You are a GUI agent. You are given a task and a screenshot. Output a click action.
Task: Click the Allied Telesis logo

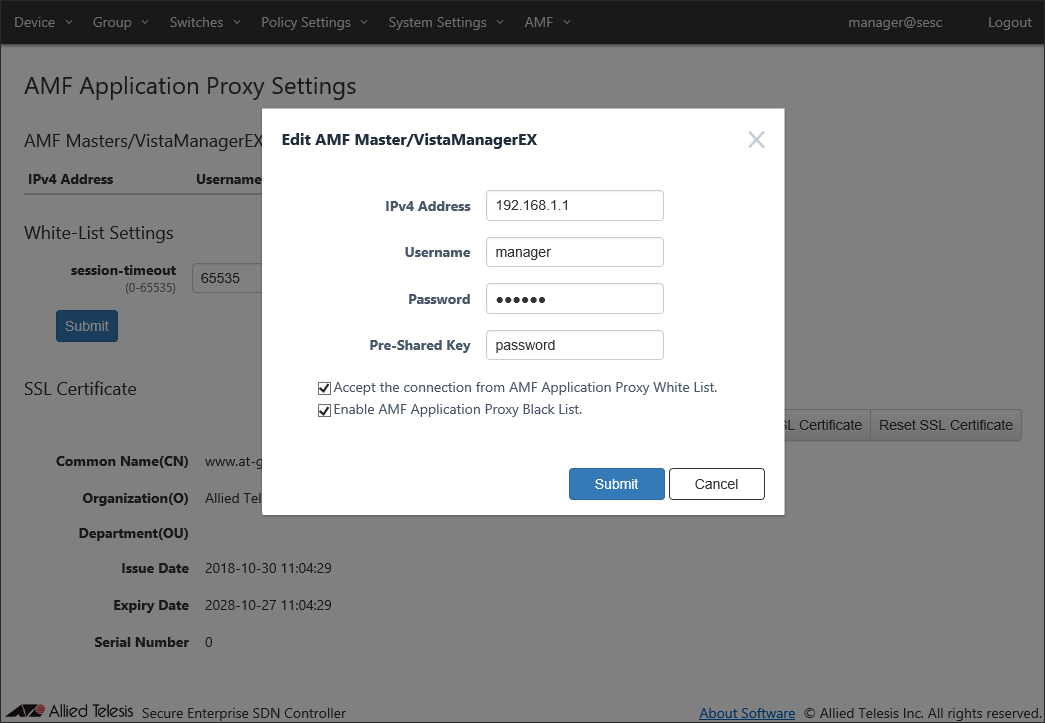[70, 712]
